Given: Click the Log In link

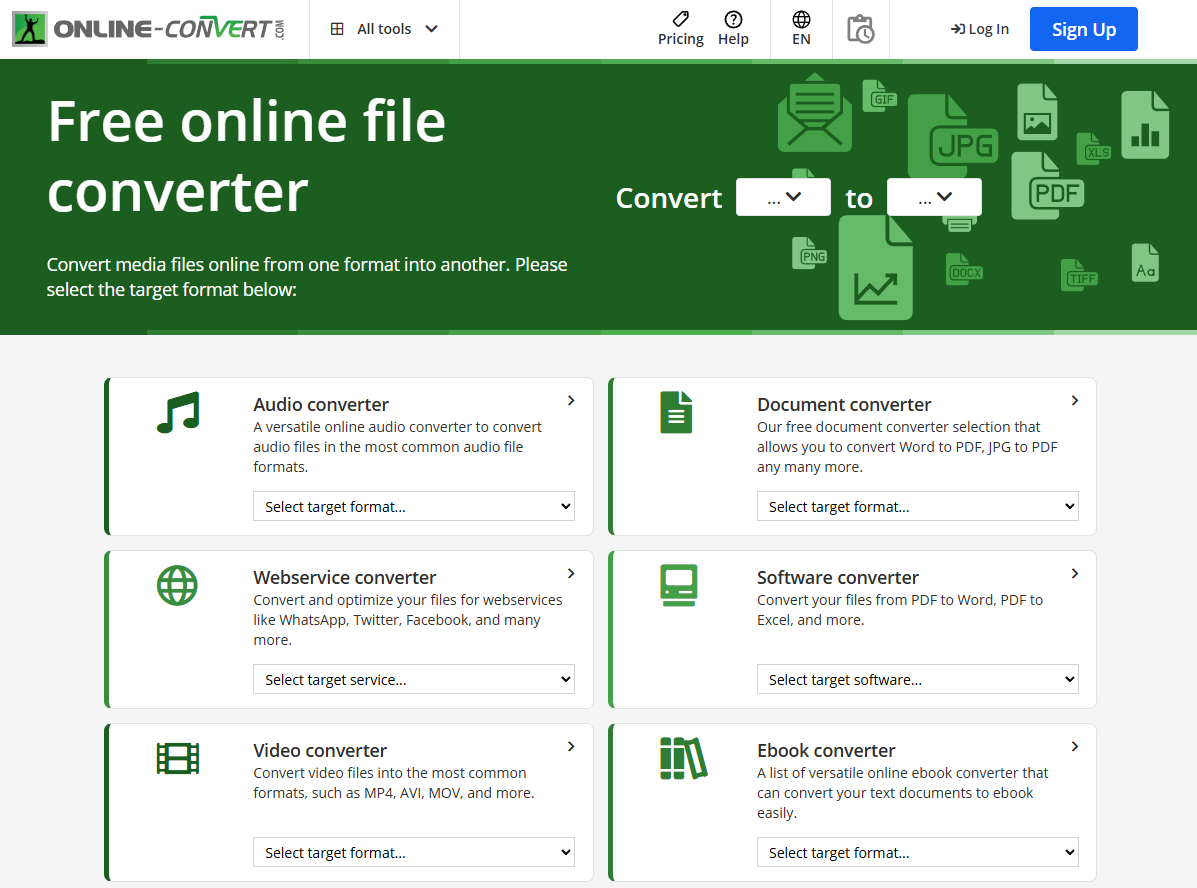Looking at the screenshot, I should pos(979,29).
